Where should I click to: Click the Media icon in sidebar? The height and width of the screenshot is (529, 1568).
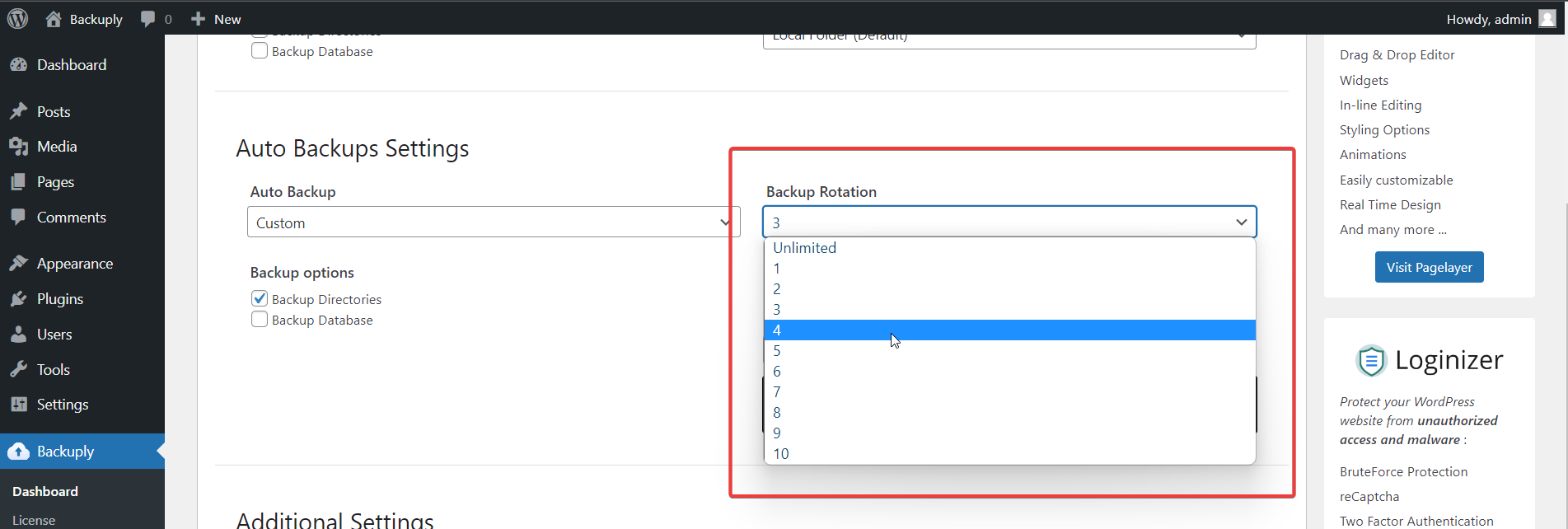point(19,147)
